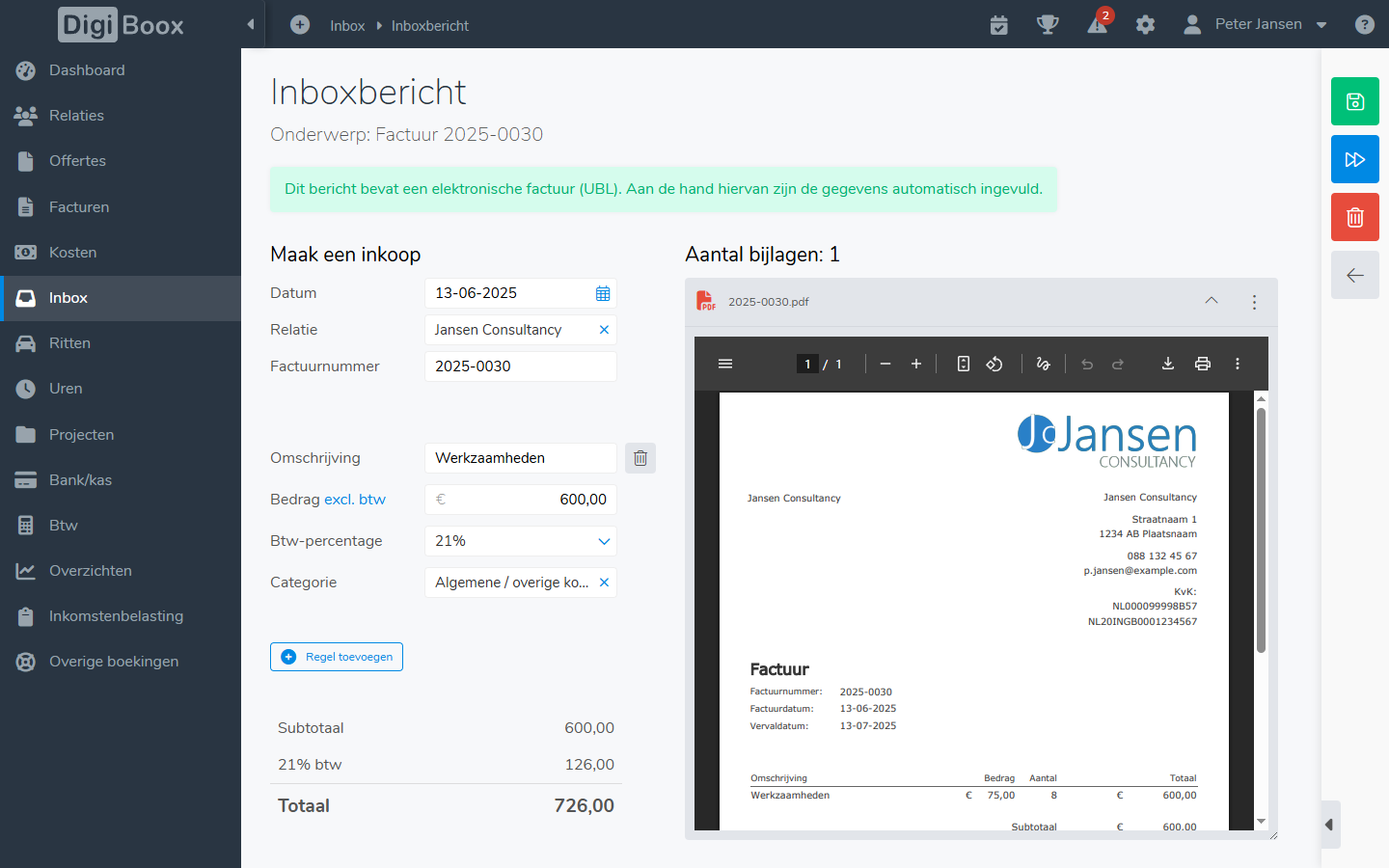Collapse the 2025-0030.pdf attachment
Image resolution: width=1389 pixels, height=868 pixels.
(1212, 301)
